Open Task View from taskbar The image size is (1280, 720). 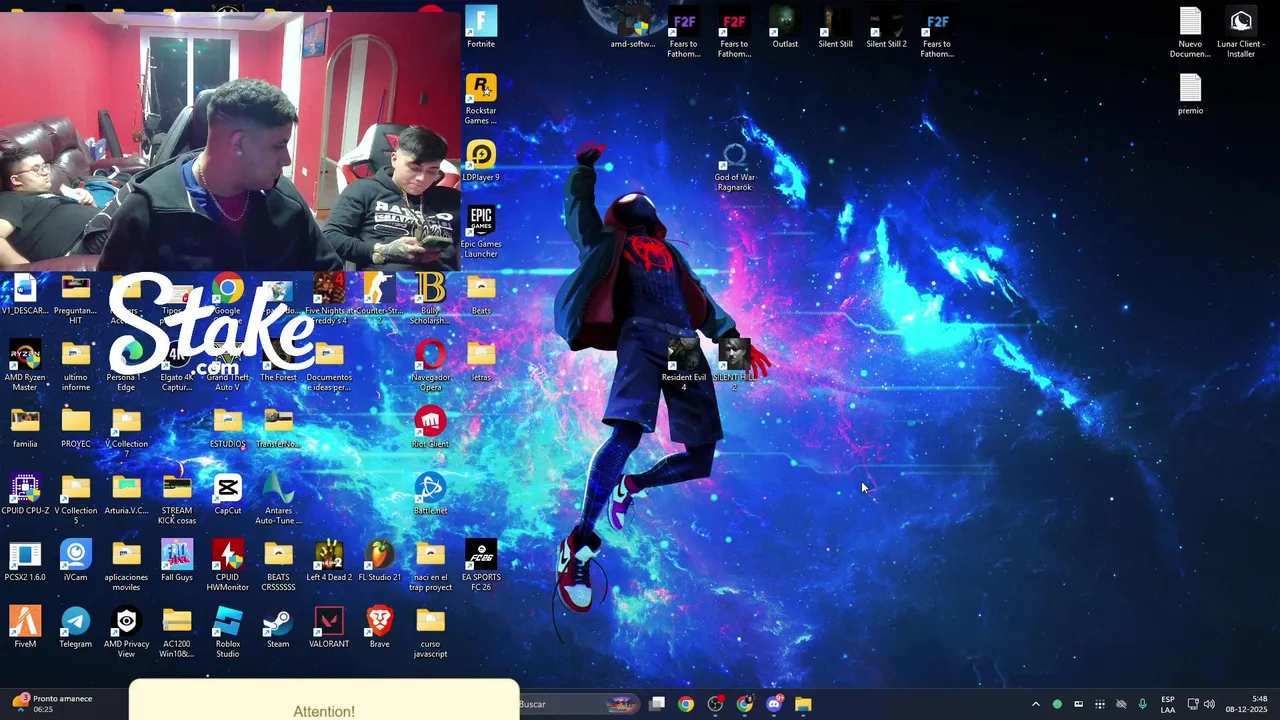point(656,704)
